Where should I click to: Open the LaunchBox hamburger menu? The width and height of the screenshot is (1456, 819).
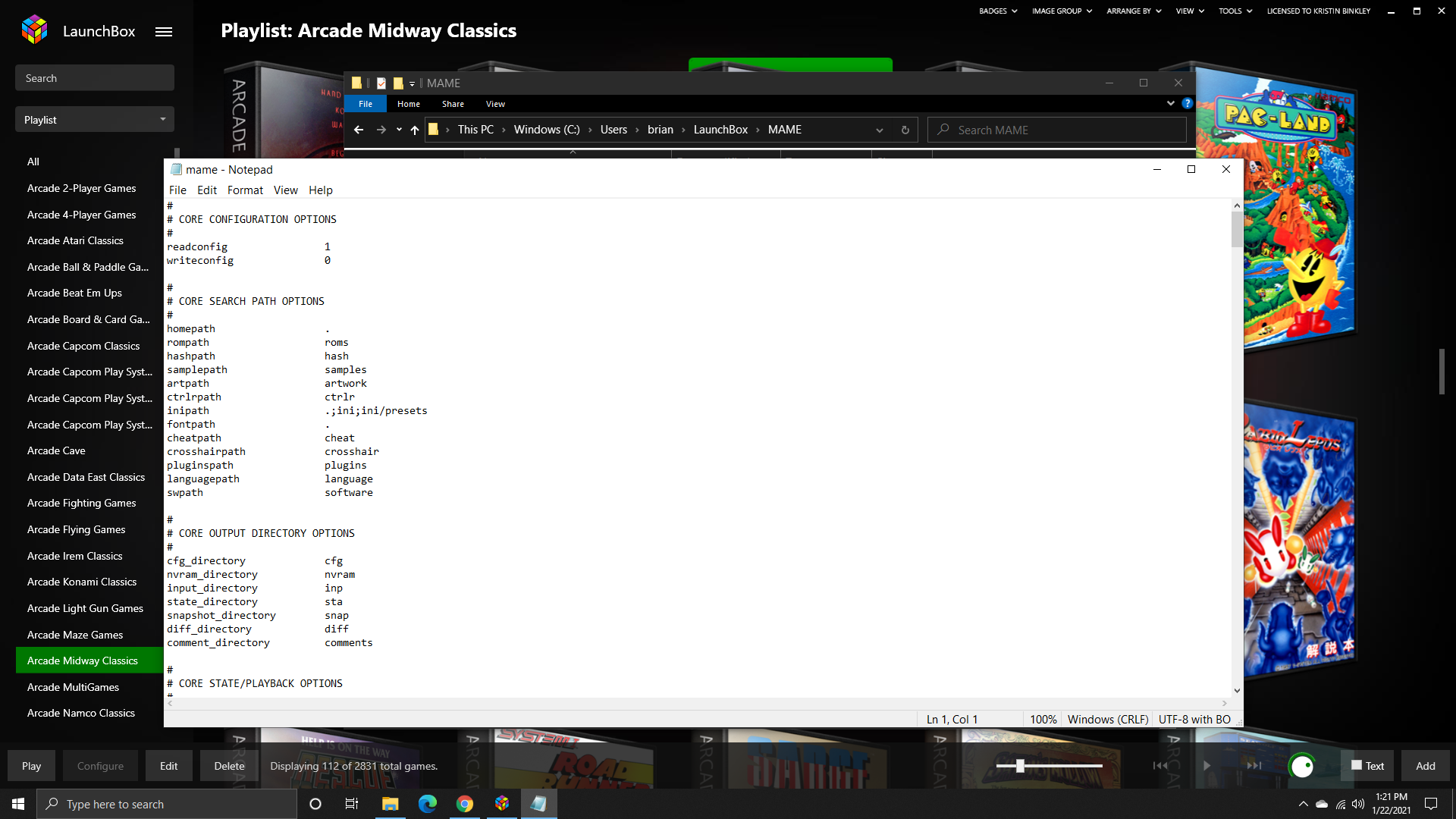click(x=164, y=32)
